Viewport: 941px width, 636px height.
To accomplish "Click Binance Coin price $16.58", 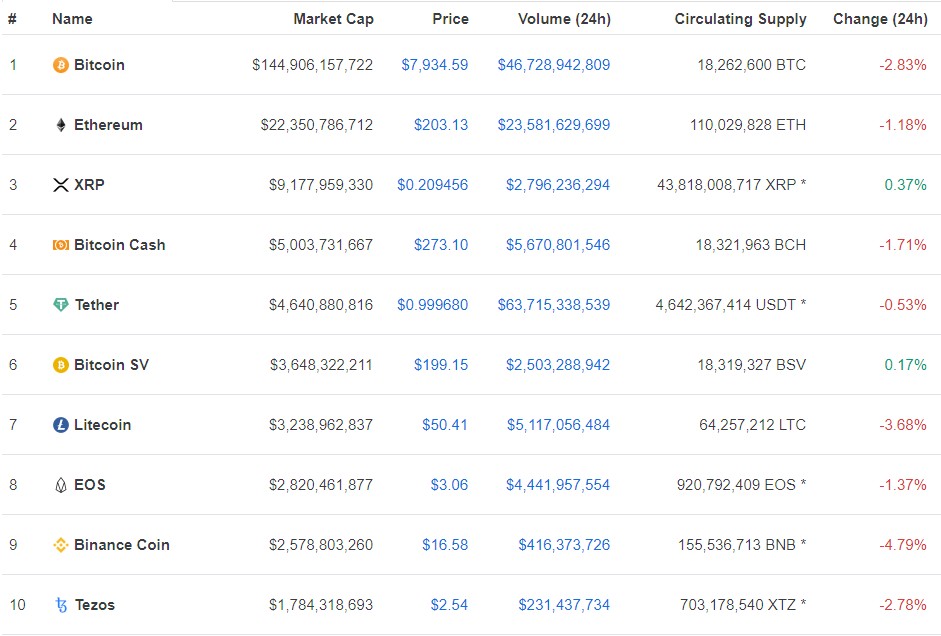I will [445, 545].
